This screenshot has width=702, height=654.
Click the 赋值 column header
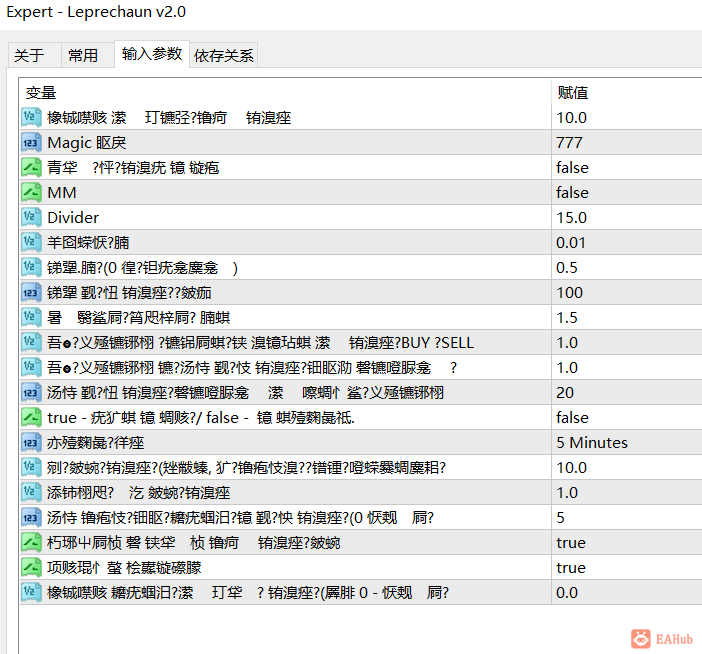tap(573, 93)
